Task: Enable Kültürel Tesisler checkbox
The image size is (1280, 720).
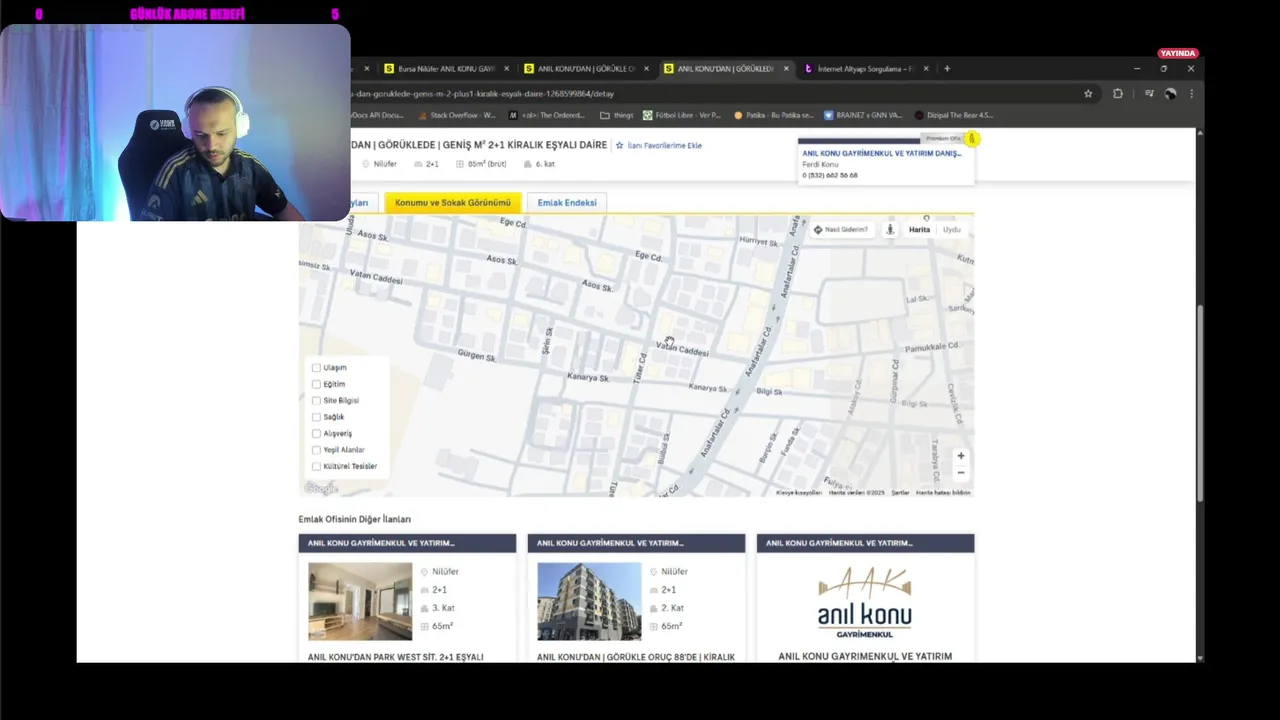Action: point(316,466)
